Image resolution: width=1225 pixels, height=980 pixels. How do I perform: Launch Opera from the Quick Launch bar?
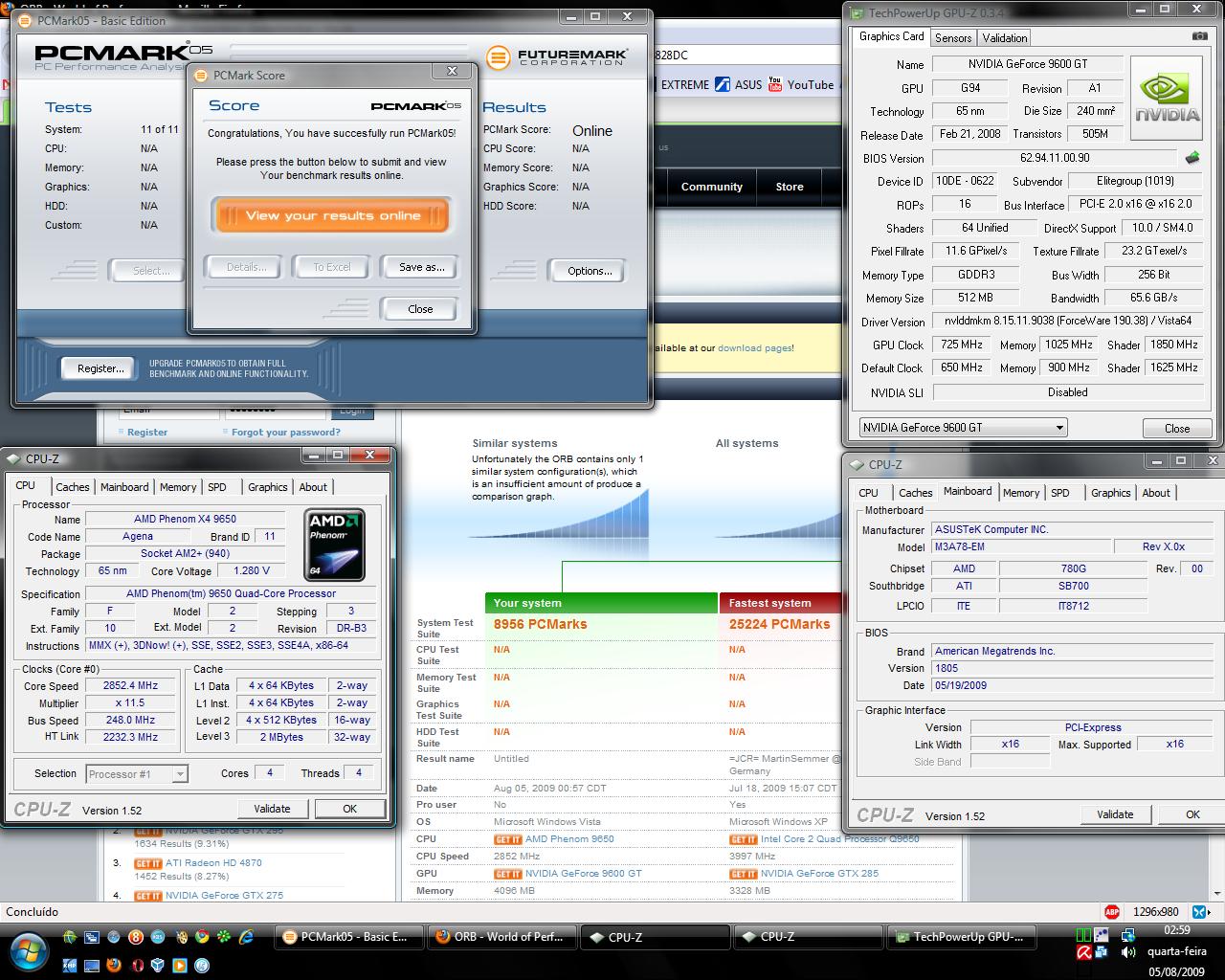136,965
